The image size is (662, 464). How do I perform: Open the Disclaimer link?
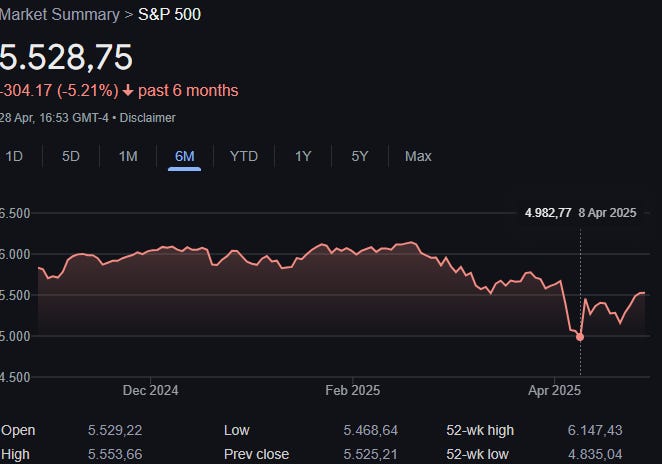[147, 117]
